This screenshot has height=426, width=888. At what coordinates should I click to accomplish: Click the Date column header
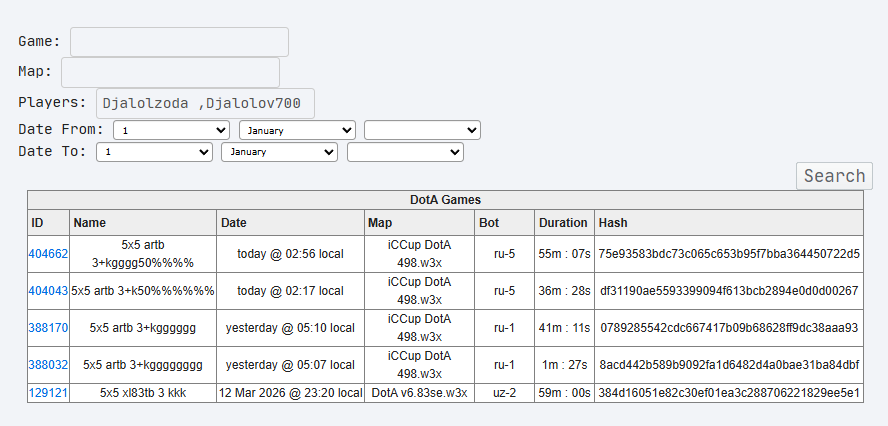[234, 222]
